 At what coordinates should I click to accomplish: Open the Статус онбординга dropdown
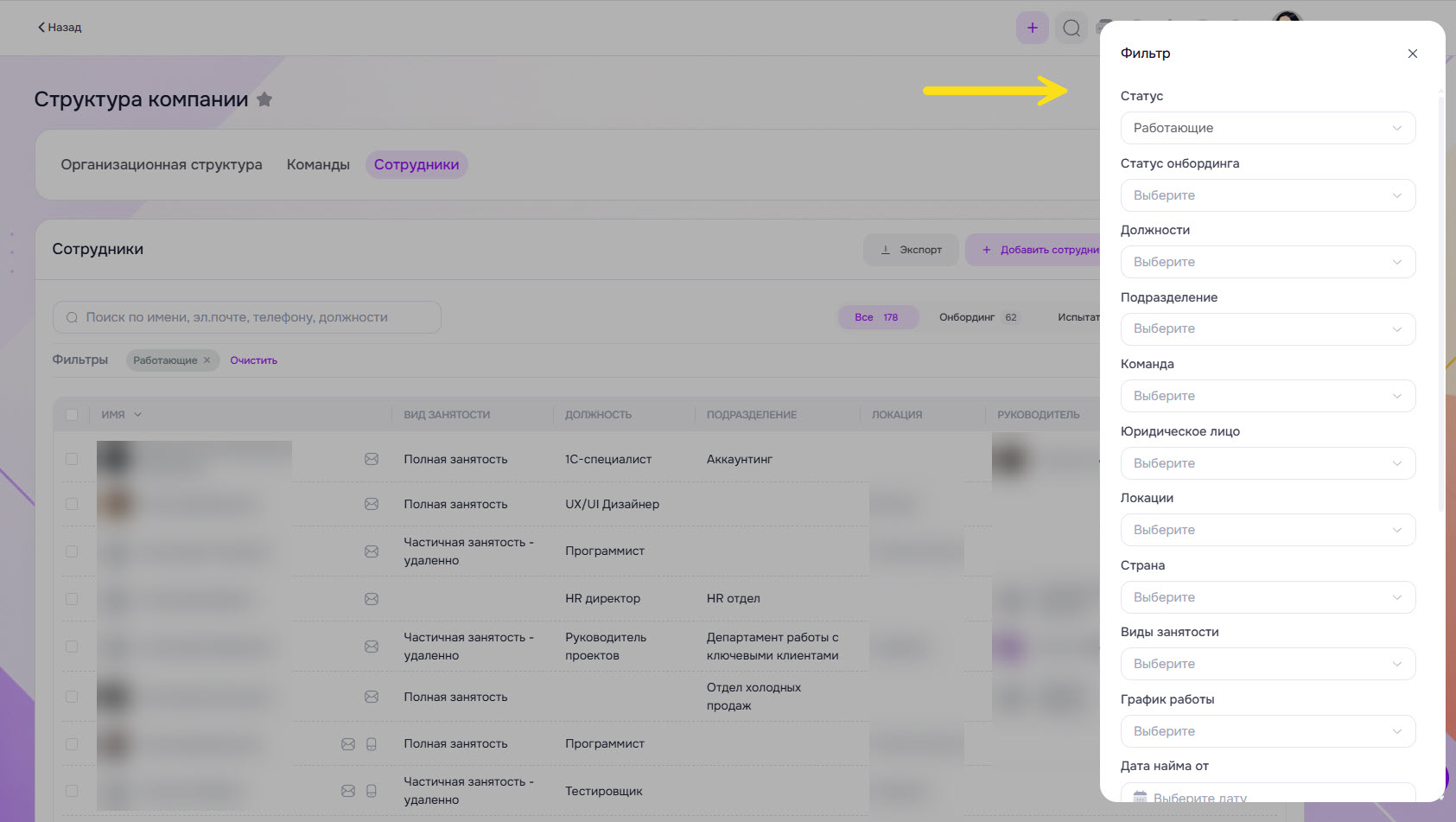(x=1268, y=195)
